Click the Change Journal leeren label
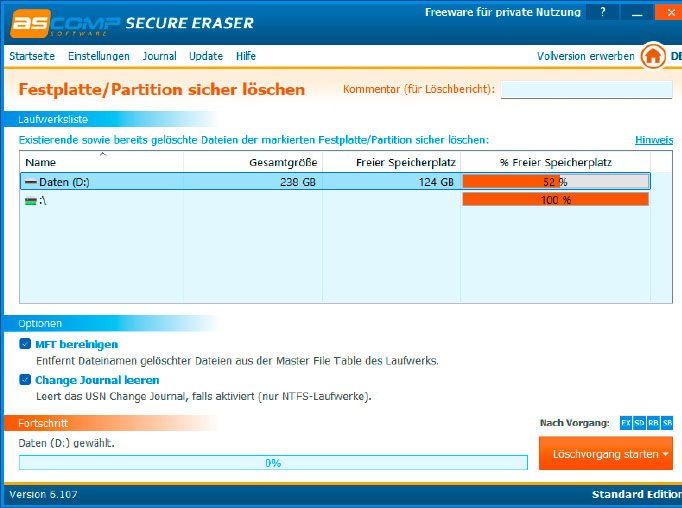 (97, 380)
